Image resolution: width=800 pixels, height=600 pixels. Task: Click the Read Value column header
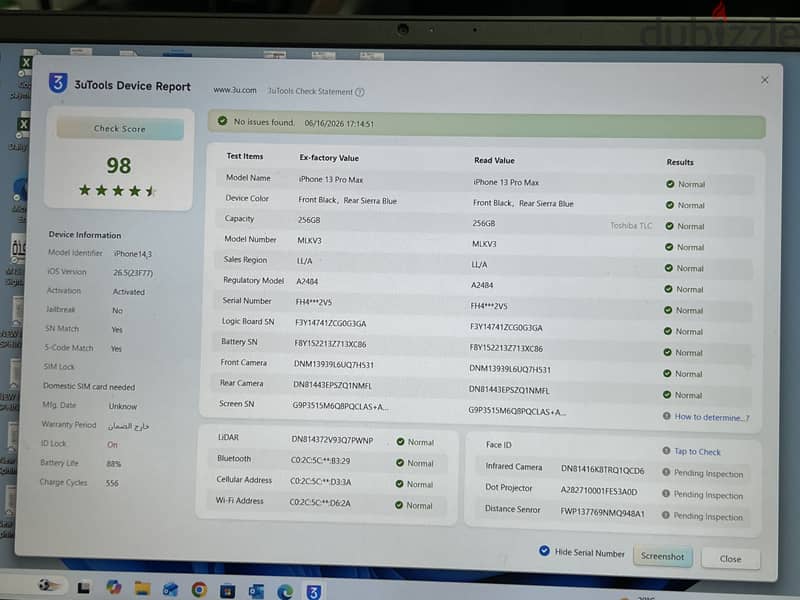pos(494,160)
